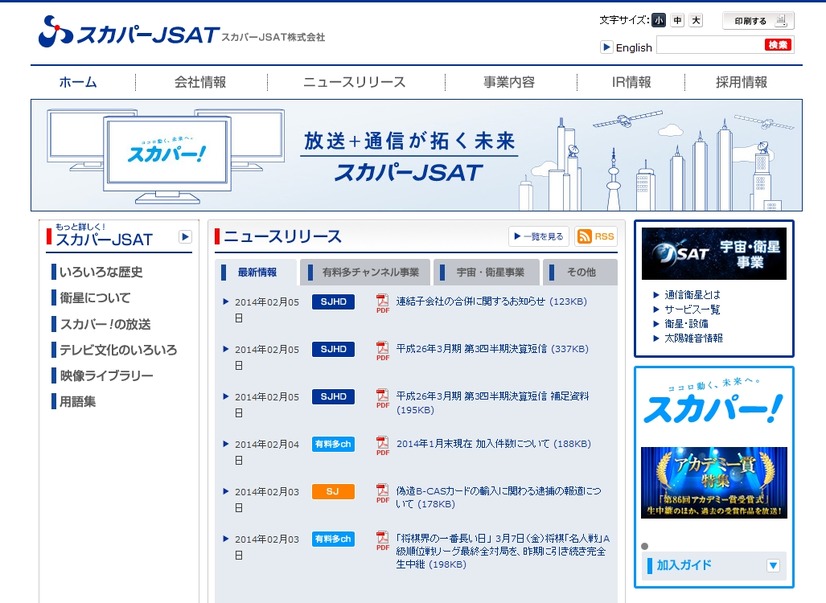Click PDF icon for 将棋界の一番長い日 release
The width and height of the screenshot is (826, 603).
[x=382, y=541]
